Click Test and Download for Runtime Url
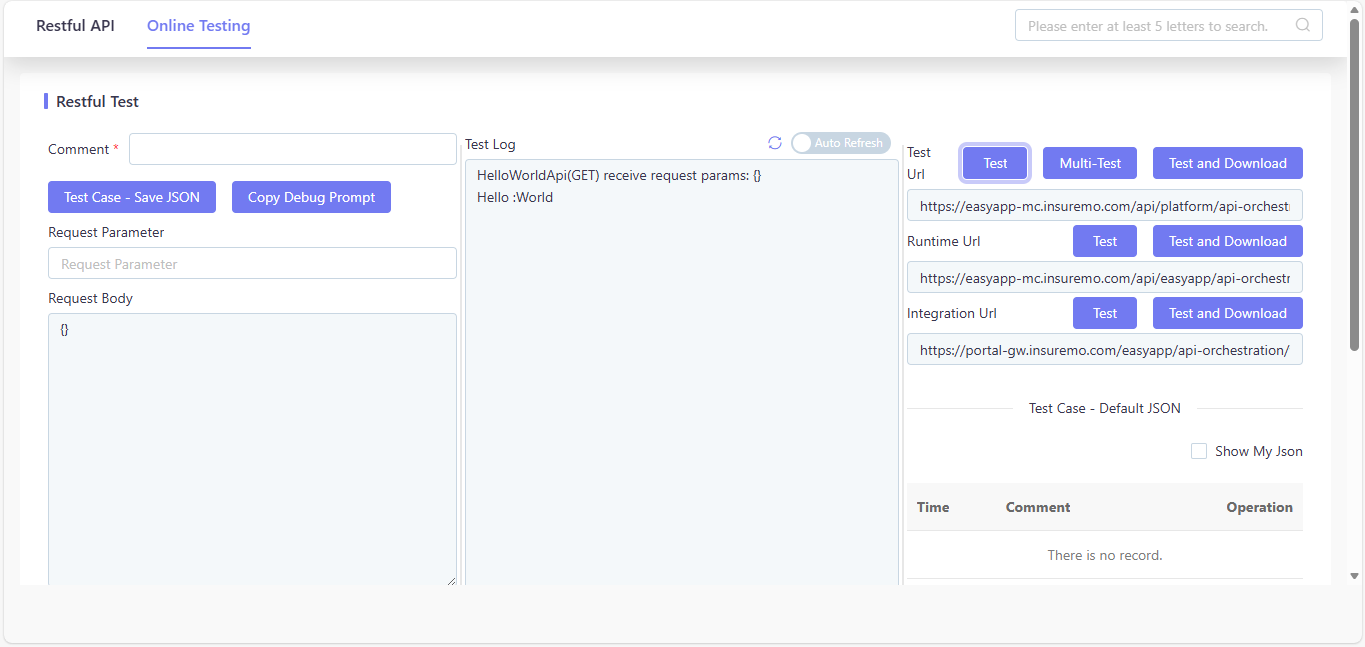 coord(1228,241)
